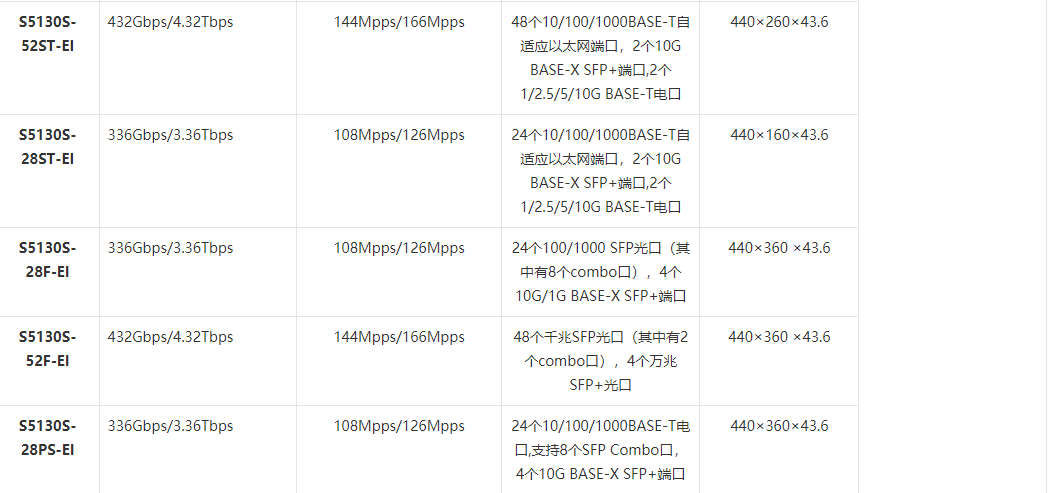1048x493 pixels.
Task: Select the S5130S-28ST-EI model name
Action: [x=47, y=147]
